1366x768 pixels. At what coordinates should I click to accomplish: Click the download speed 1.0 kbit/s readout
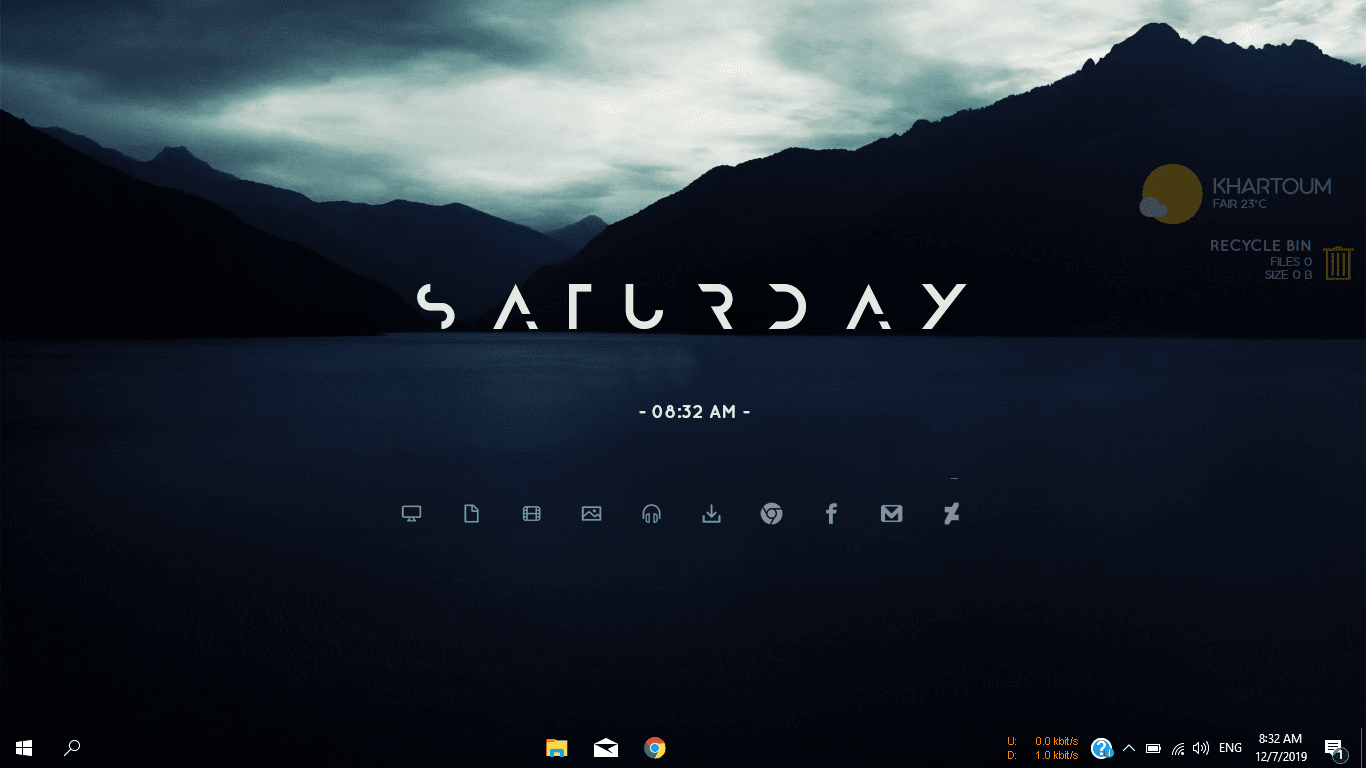[x=1056, y=756]
